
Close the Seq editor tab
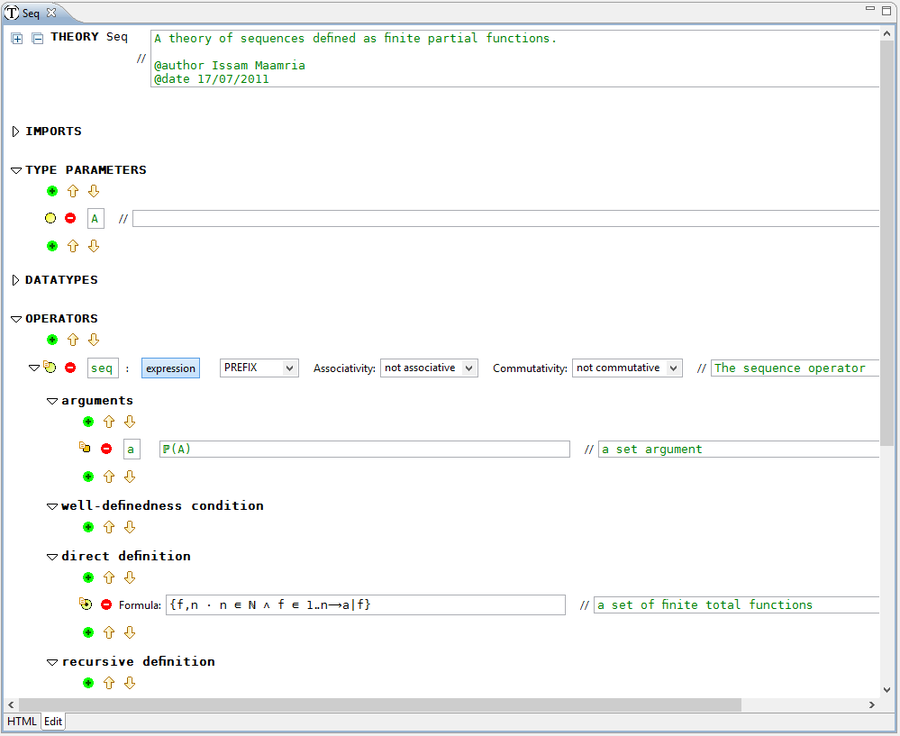click(52, 12)
